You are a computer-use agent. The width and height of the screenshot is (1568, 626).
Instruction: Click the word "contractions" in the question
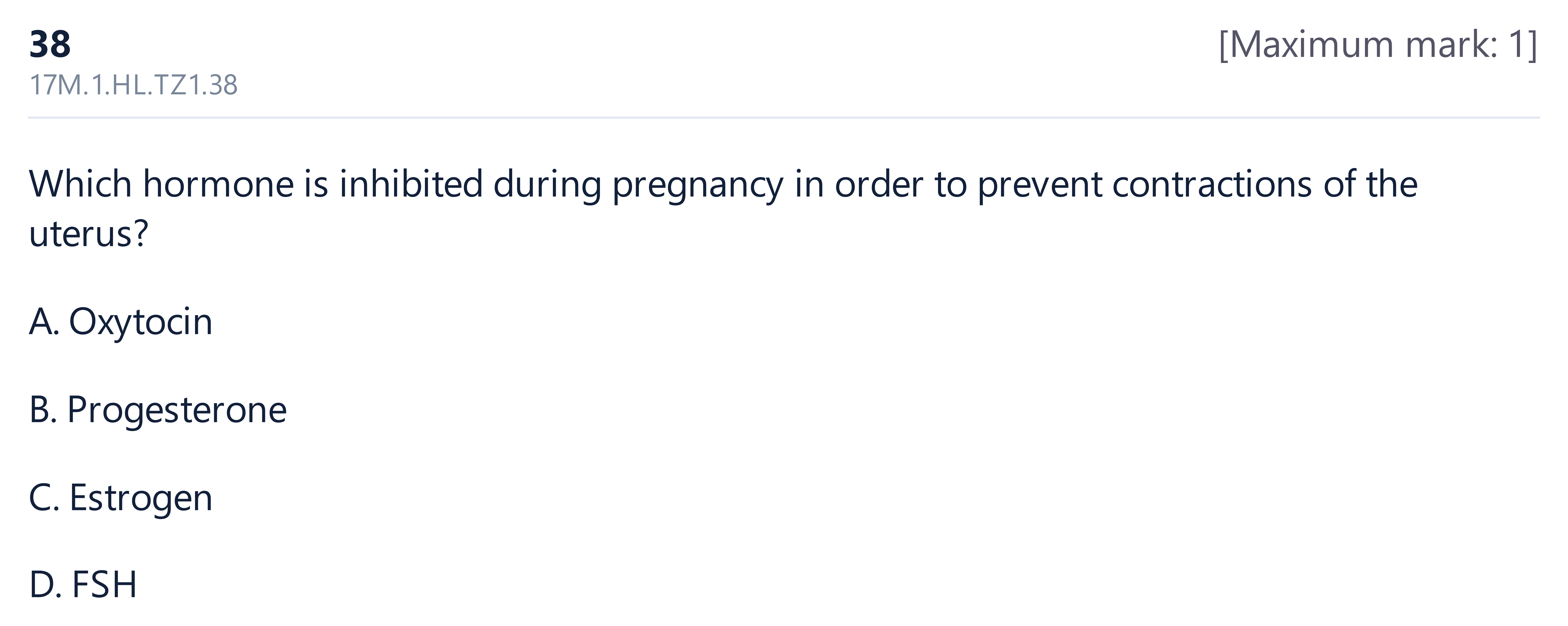pyautogui.click(x=1212, y=184)
